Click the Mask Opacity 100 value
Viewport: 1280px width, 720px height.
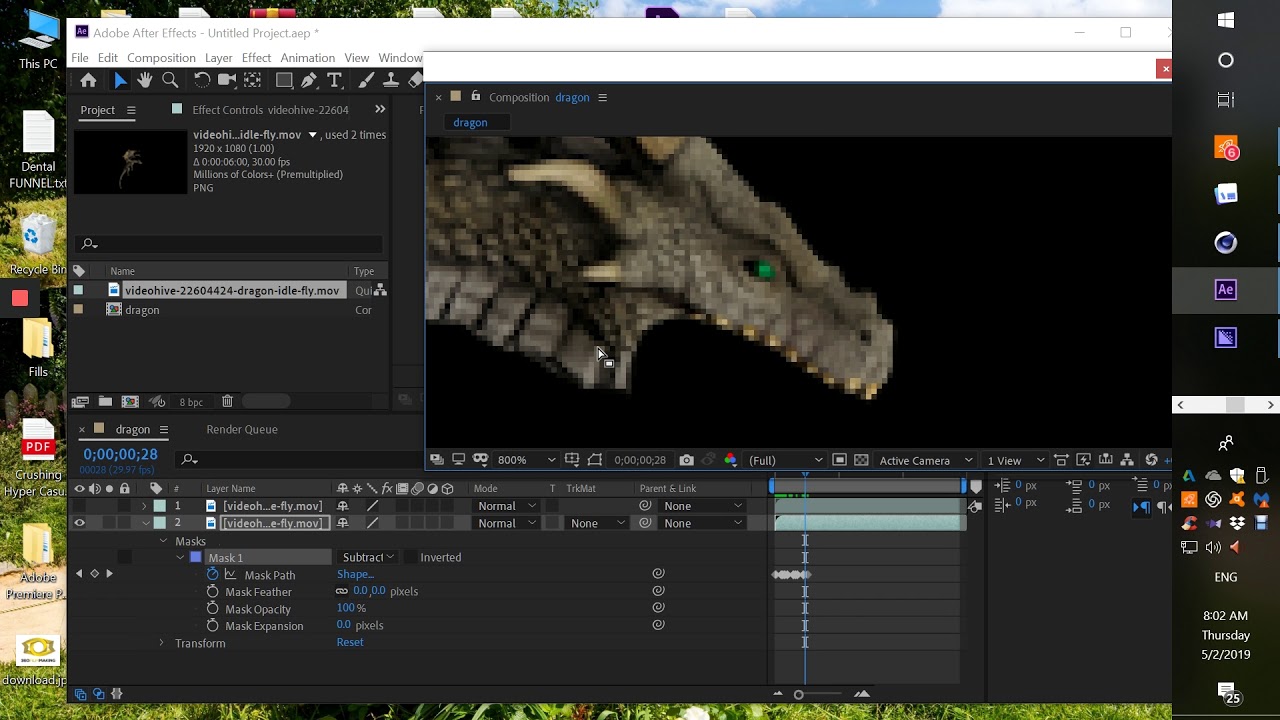coord(346,608)
